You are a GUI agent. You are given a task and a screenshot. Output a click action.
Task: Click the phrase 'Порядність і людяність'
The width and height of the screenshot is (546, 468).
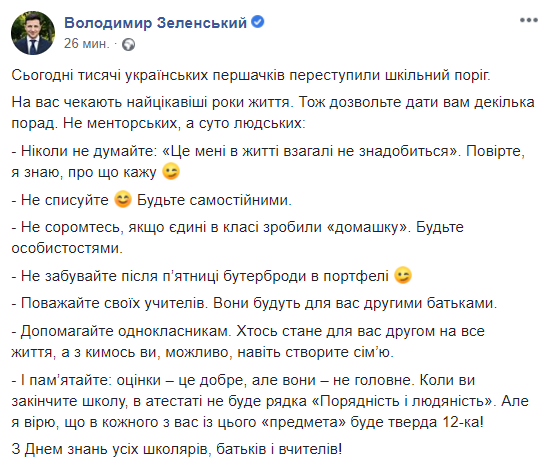point(403,401)
